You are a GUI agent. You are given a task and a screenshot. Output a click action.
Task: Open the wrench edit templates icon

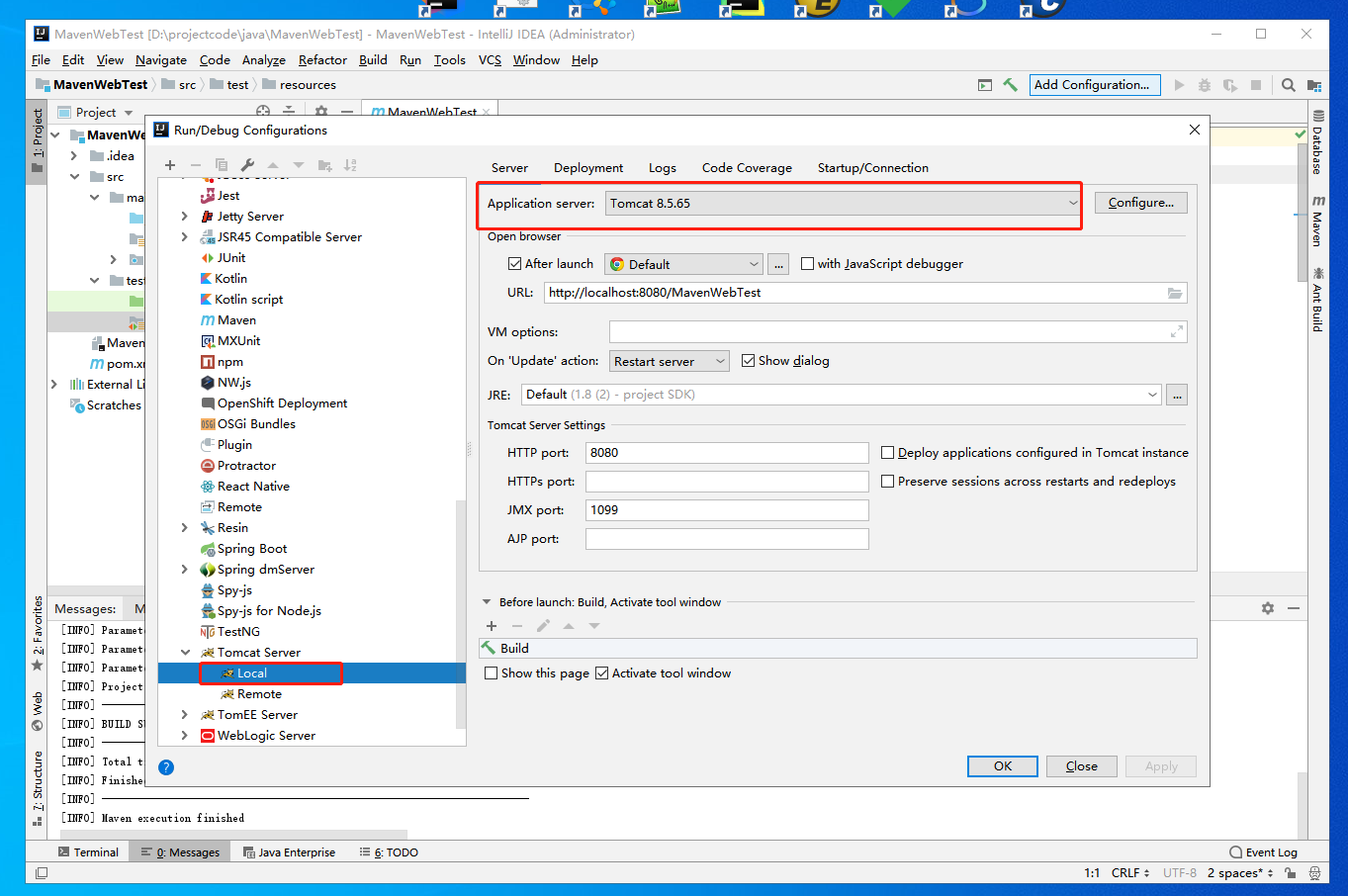click(247, 165)
